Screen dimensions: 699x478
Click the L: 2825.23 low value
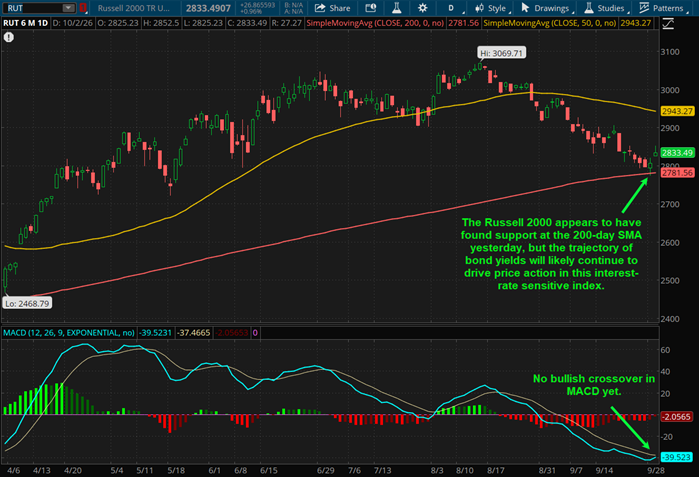204,23
